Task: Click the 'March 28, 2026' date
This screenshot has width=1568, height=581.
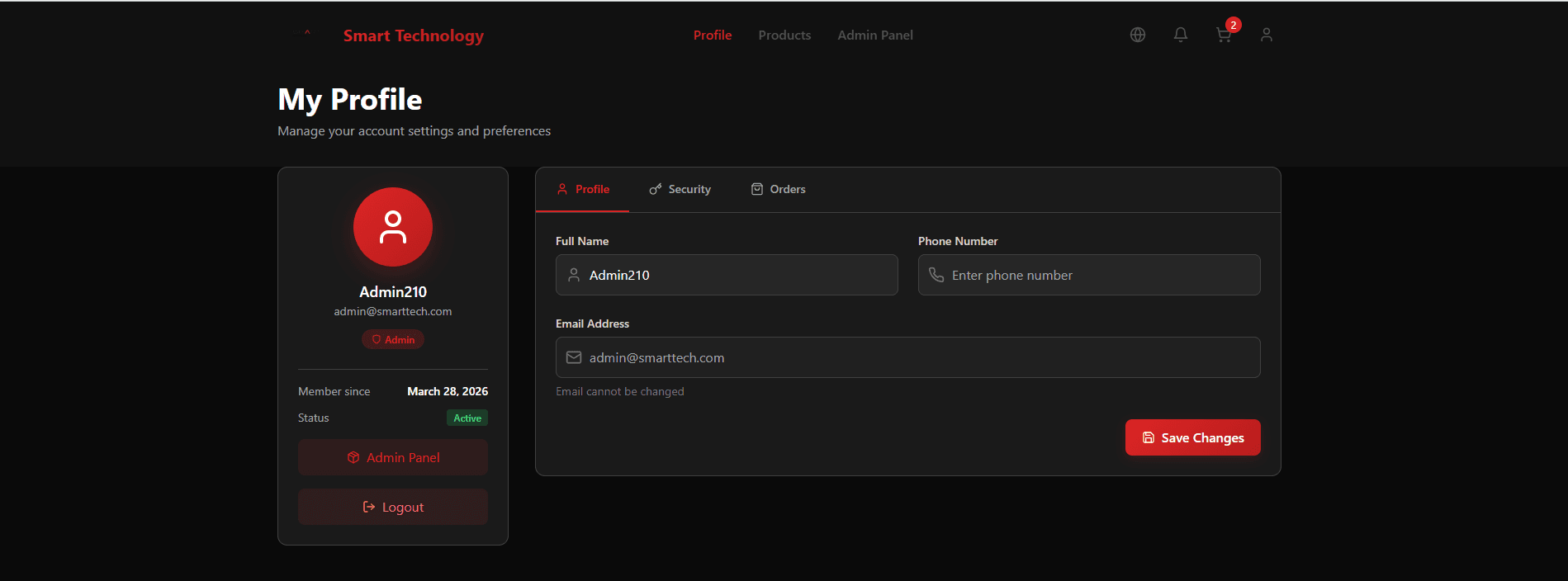Action: point(448,391)
